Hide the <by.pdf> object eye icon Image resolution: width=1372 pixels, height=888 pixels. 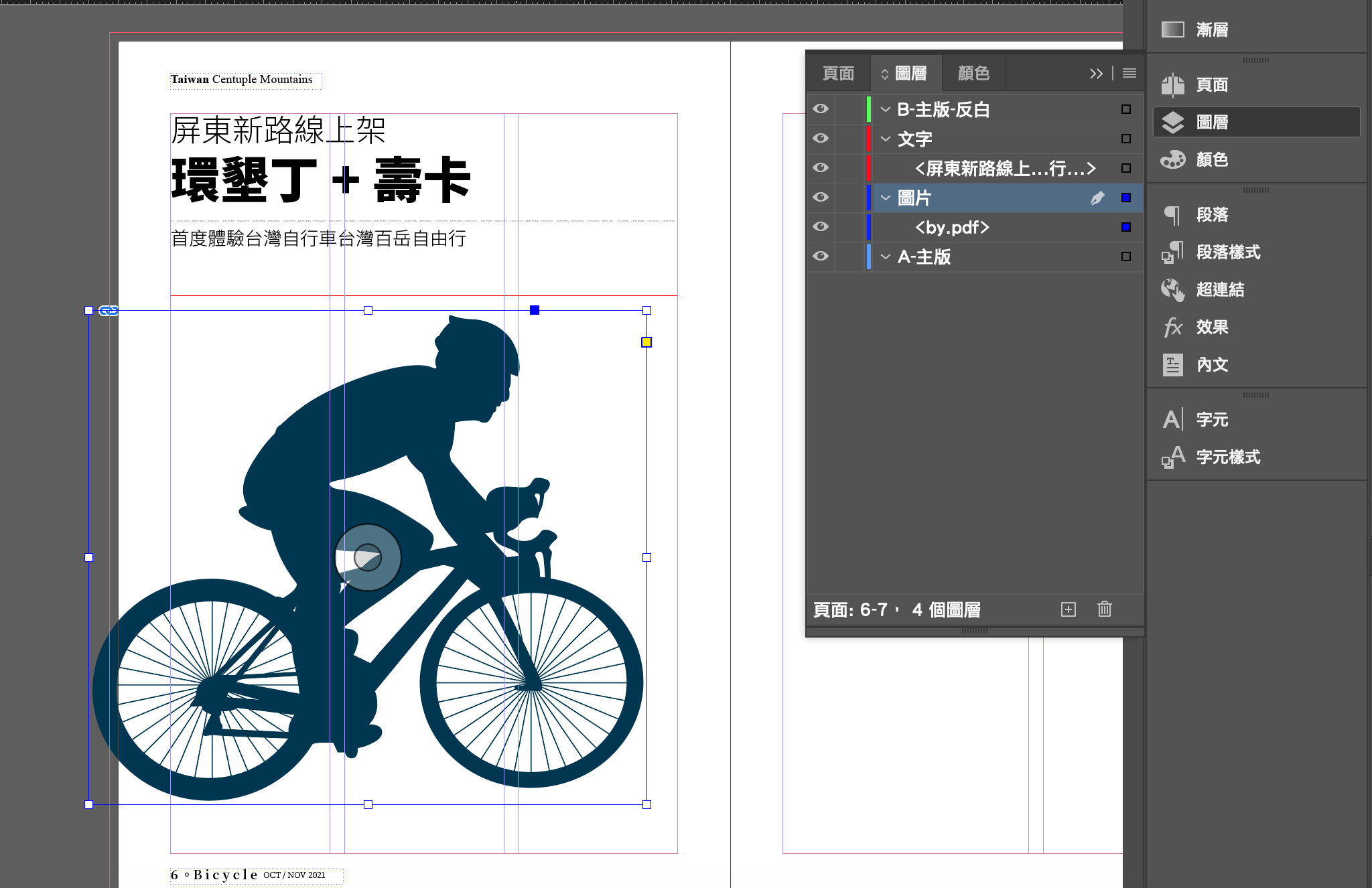coord(821,226)
